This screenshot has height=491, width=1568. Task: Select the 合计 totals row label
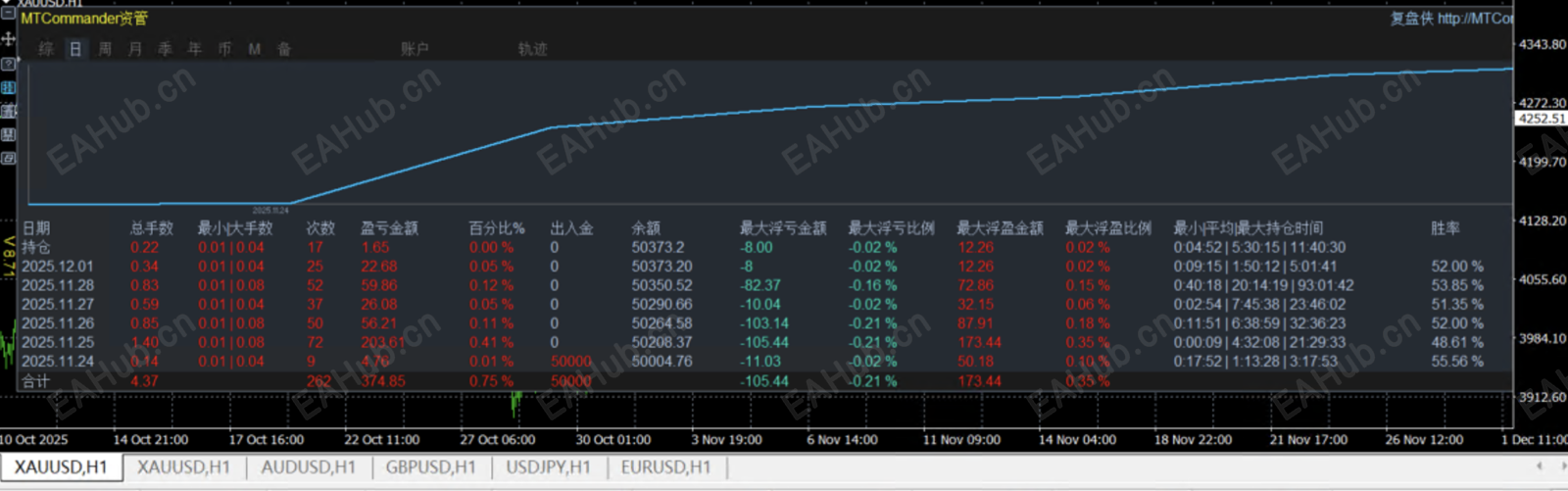(x=35, y=381)
